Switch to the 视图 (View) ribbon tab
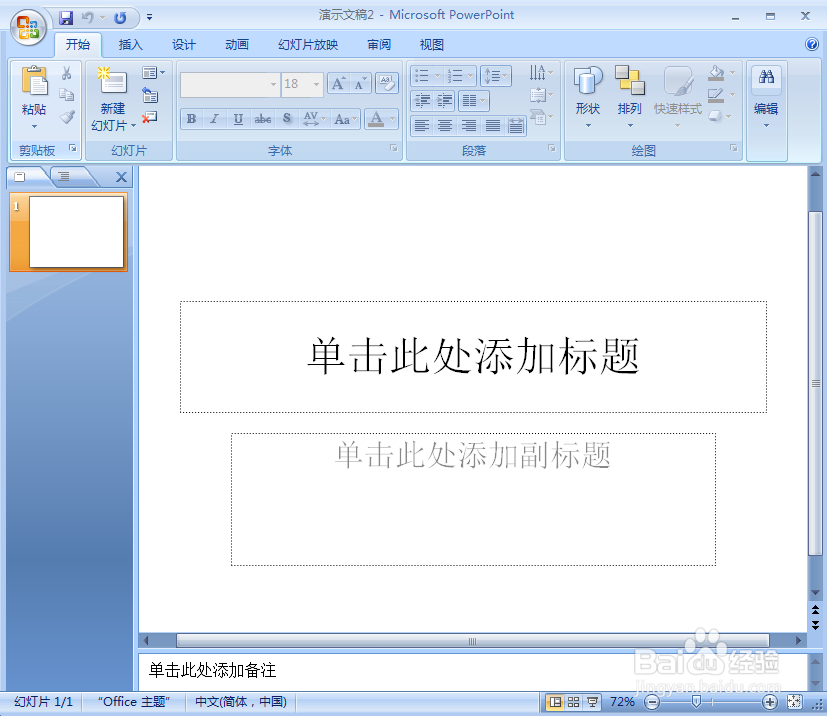Screen dimensions: 827x716 [431, 45]
